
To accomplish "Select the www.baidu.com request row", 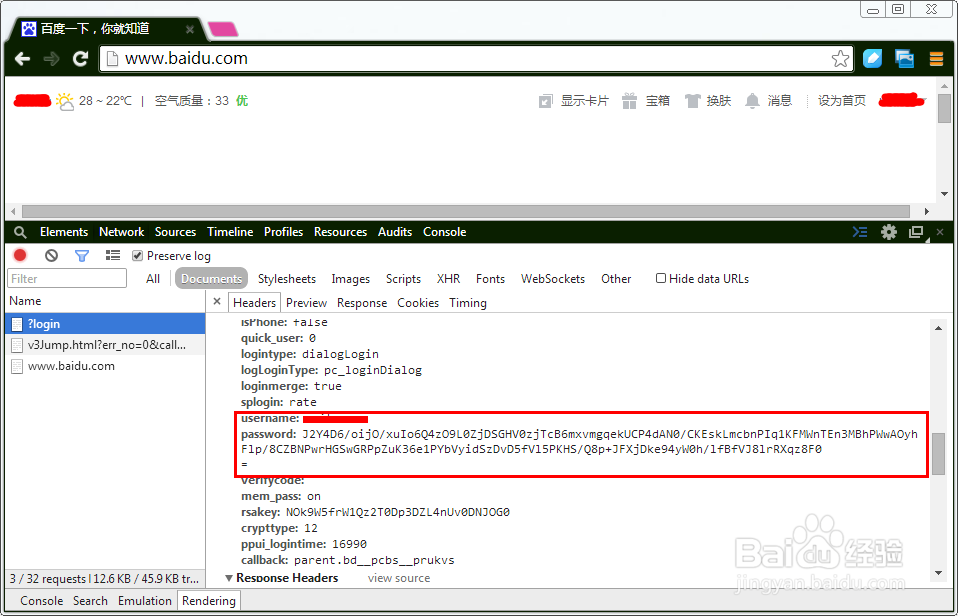I will click(106, 366).
